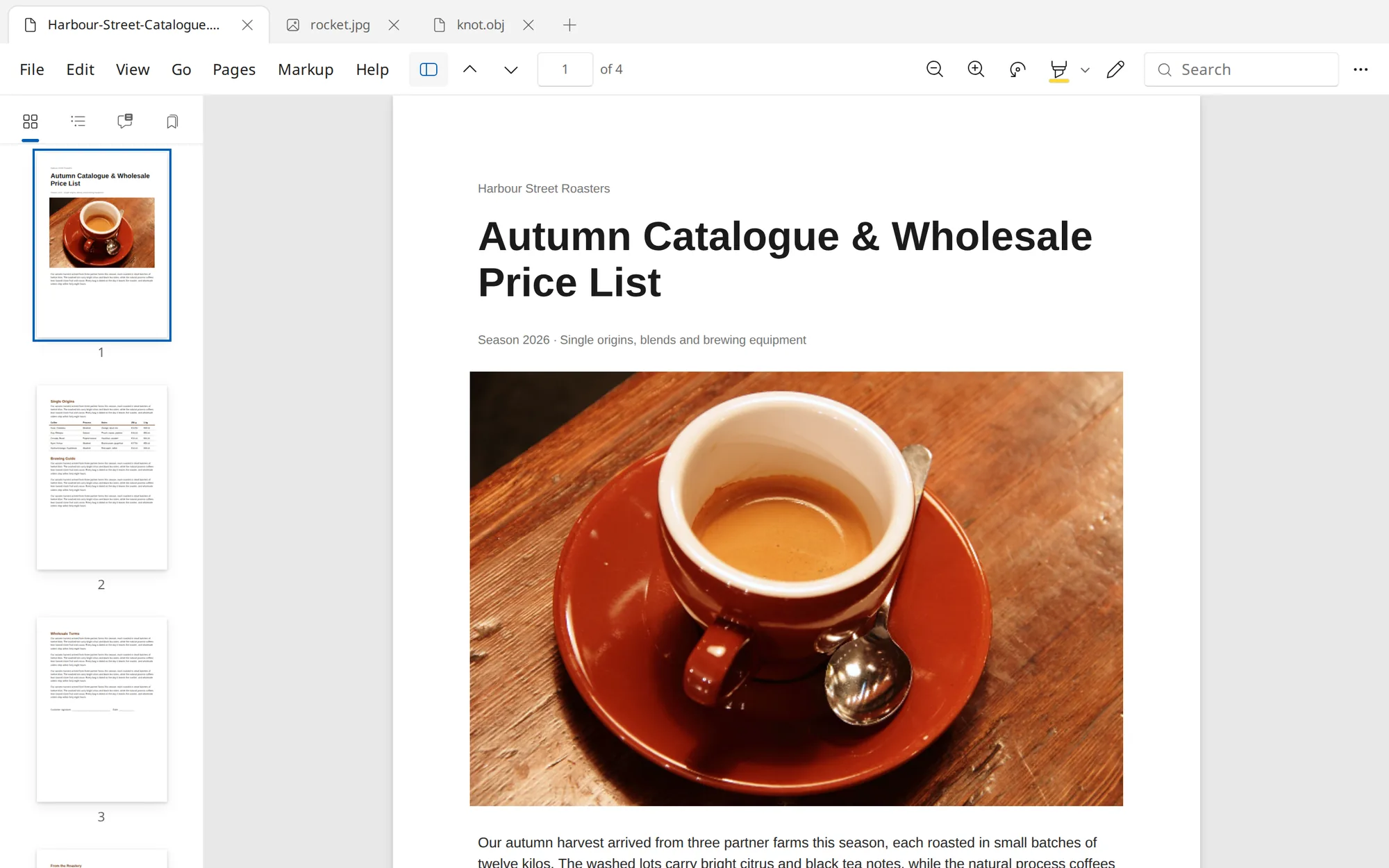
Task: Open the File menu
Action: 32,69
